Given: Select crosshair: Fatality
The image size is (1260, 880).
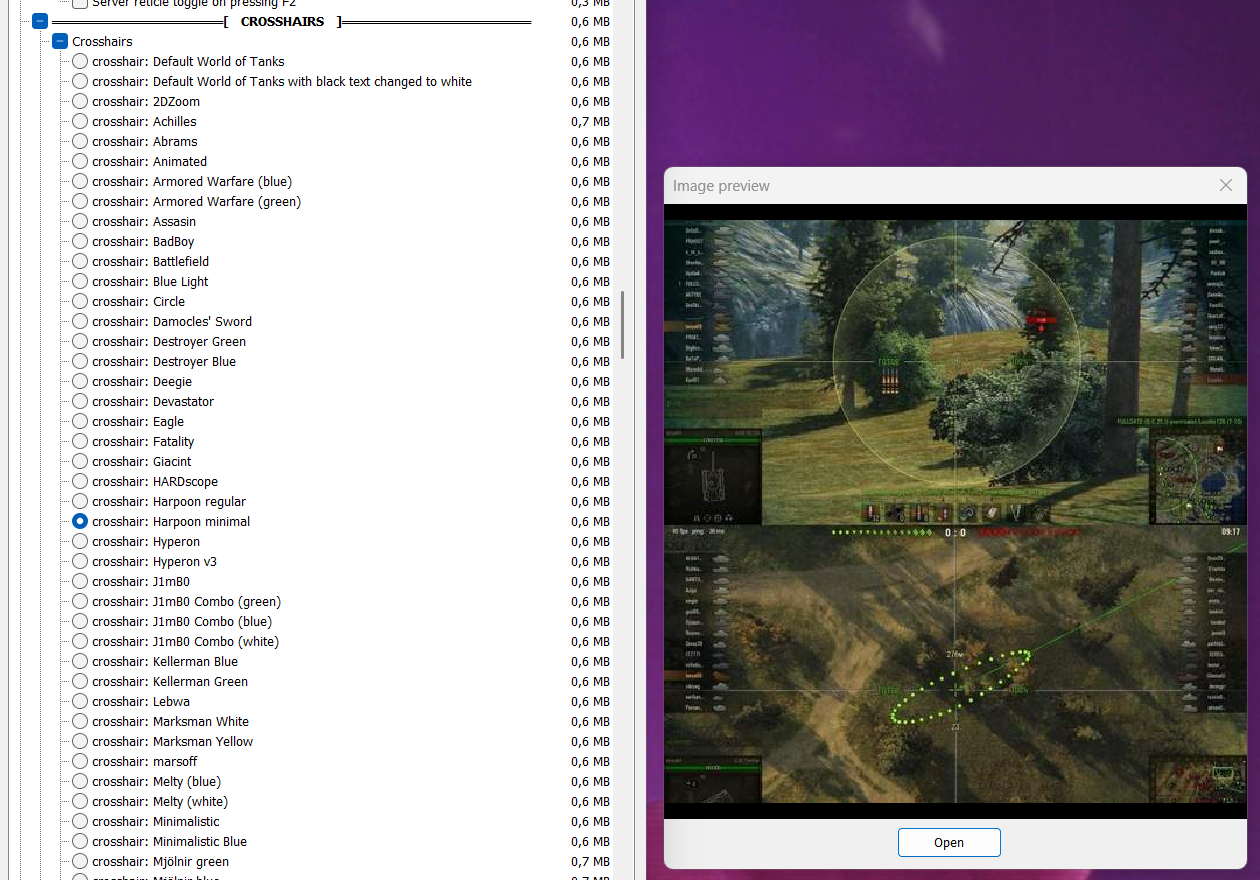Looking at the screenshot, I should 80,441.
